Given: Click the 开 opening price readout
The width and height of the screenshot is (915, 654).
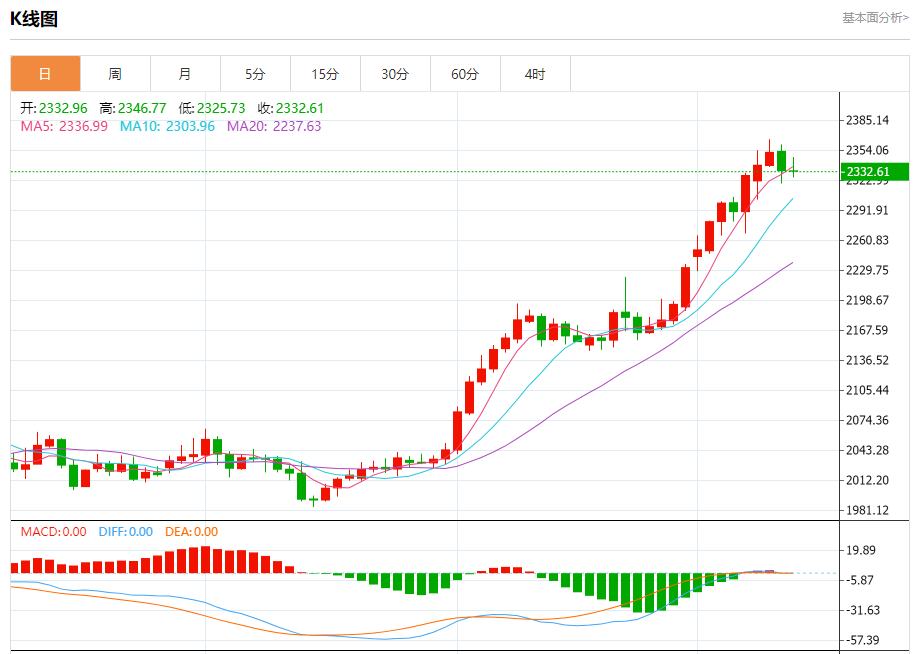Looking at the screenshot, I should (54, 108).
